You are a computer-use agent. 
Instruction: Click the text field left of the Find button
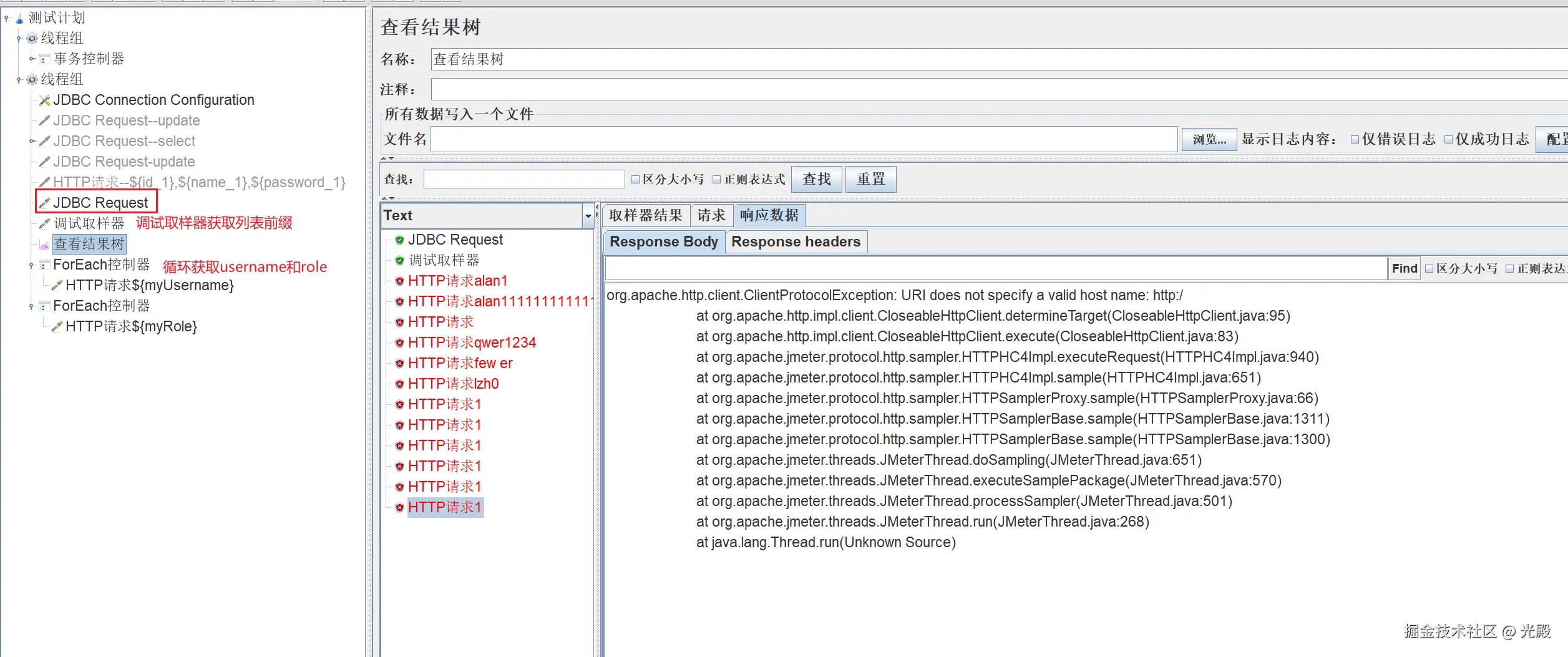pyautogui.click(x=996, y=269)
